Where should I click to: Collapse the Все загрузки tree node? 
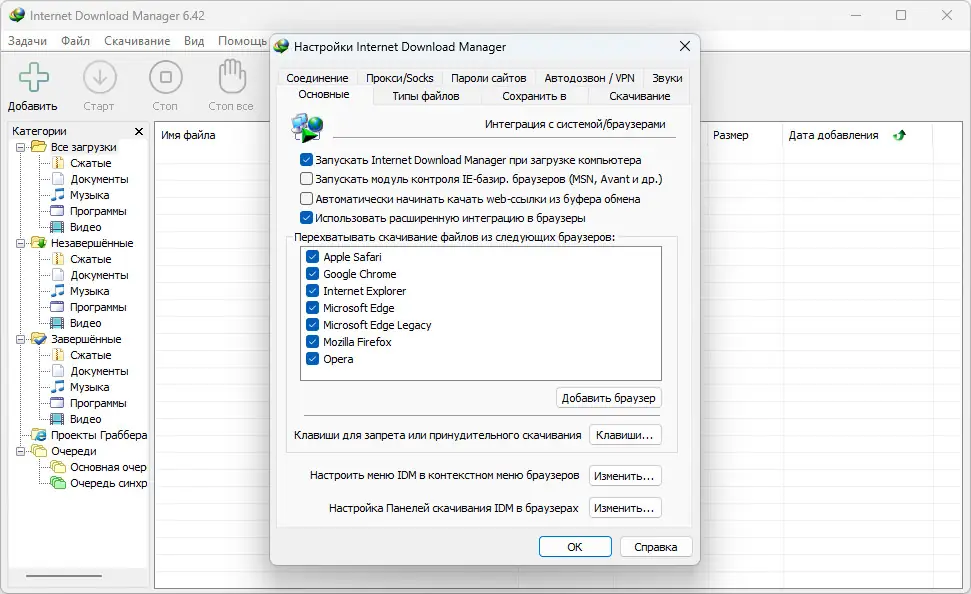click(22, 146)
